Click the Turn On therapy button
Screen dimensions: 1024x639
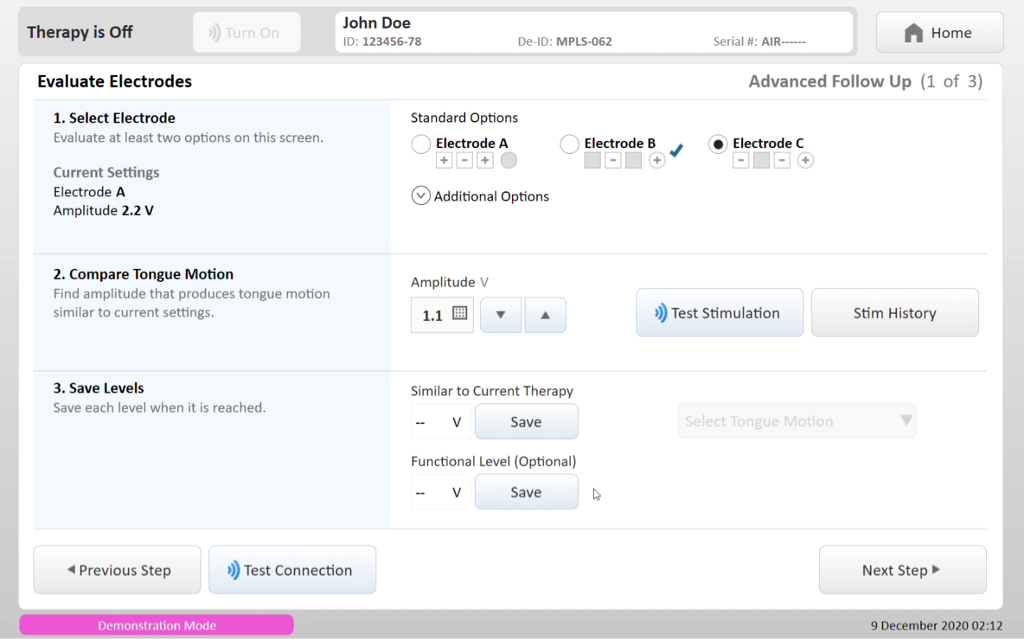click(247, 33)
